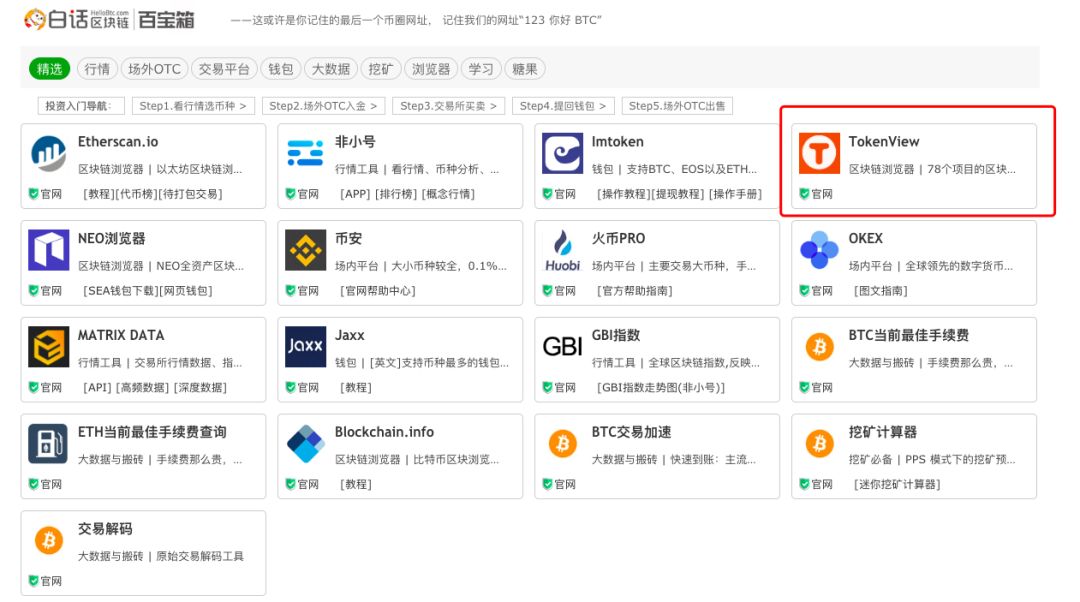The image size is (1080, 602).
Task: Click Step4.提回钱包 navigation button
Action: [563, 106]
